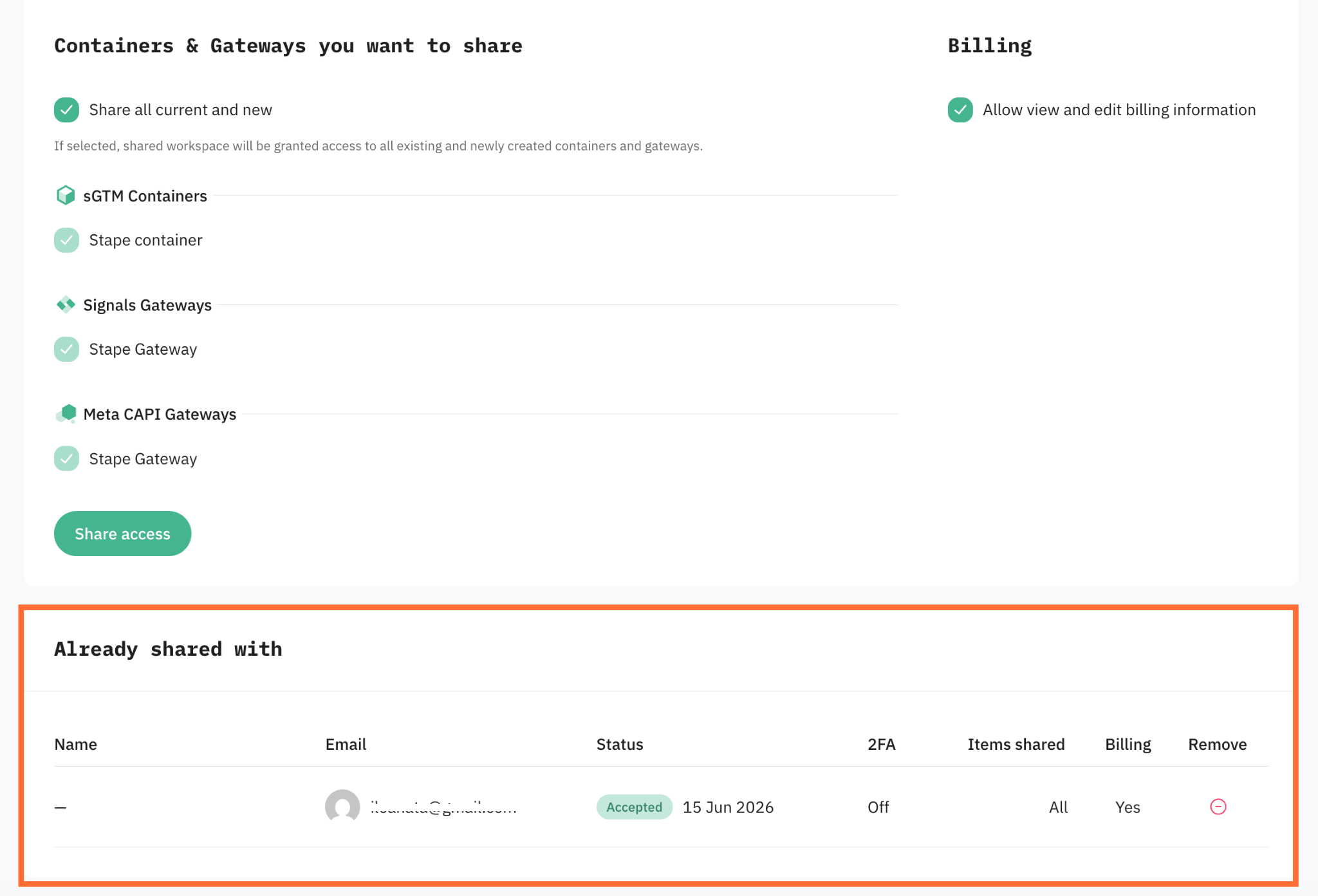The width and height of the screenshot is (1318, 896).
Task: Click the Billing section heading
Action: pos(990,46)
